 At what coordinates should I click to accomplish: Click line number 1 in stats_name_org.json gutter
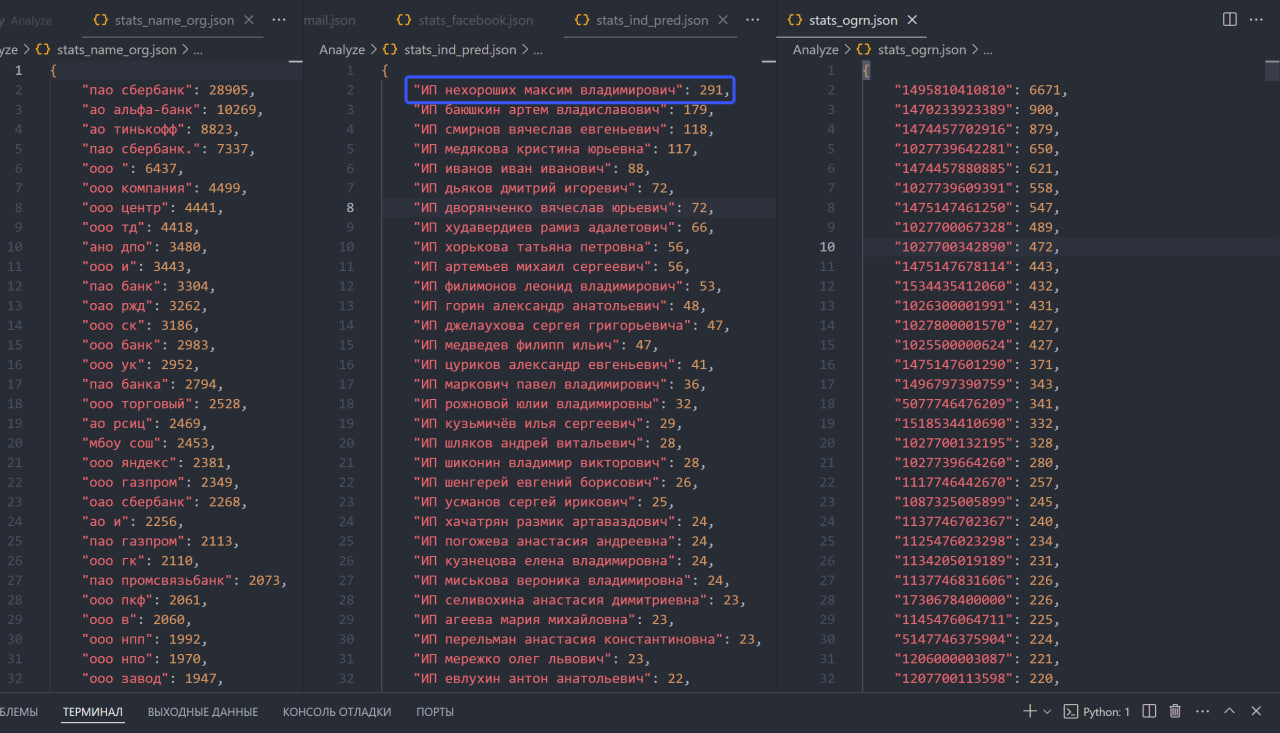(x=18, y=71)
